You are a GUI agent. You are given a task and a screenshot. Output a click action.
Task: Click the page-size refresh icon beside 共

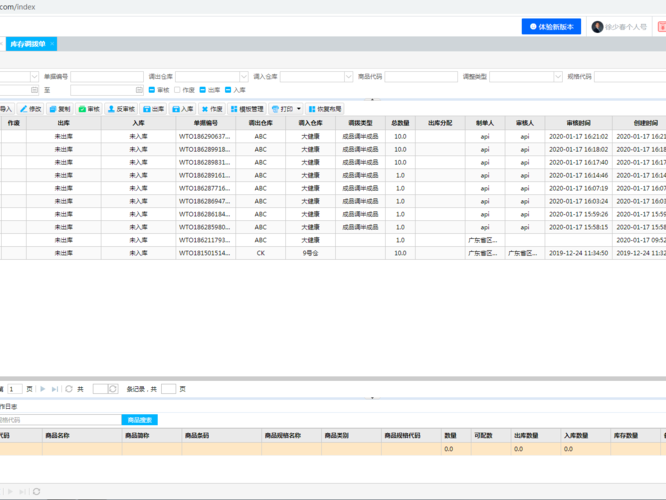pos(113,389)
